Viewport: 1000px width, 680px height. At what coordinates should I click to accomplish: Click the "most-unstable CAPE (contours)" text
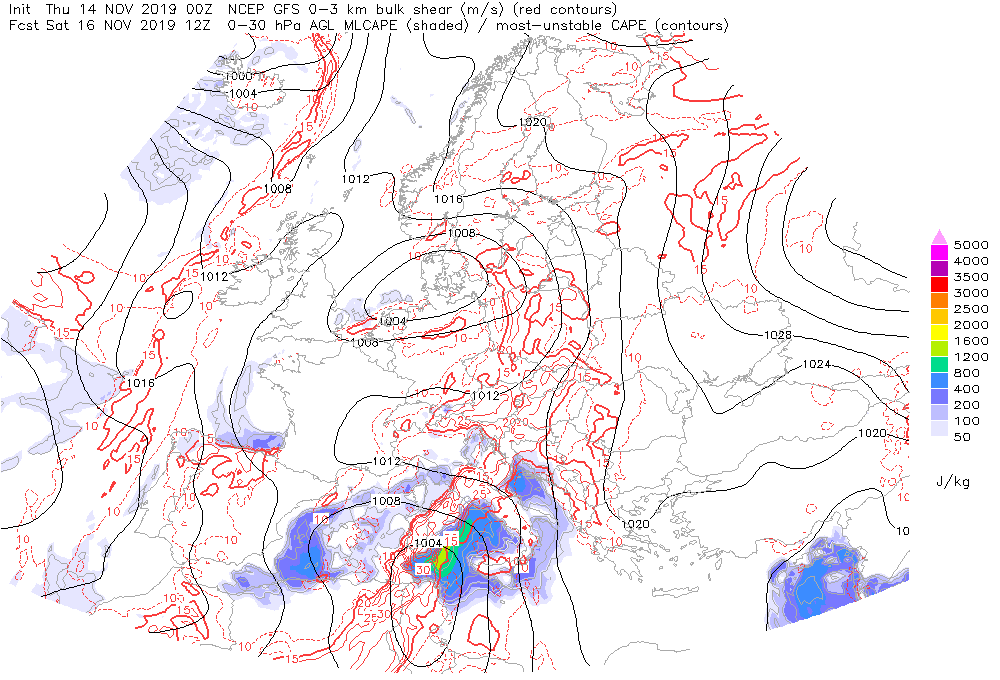pos(612,25)
